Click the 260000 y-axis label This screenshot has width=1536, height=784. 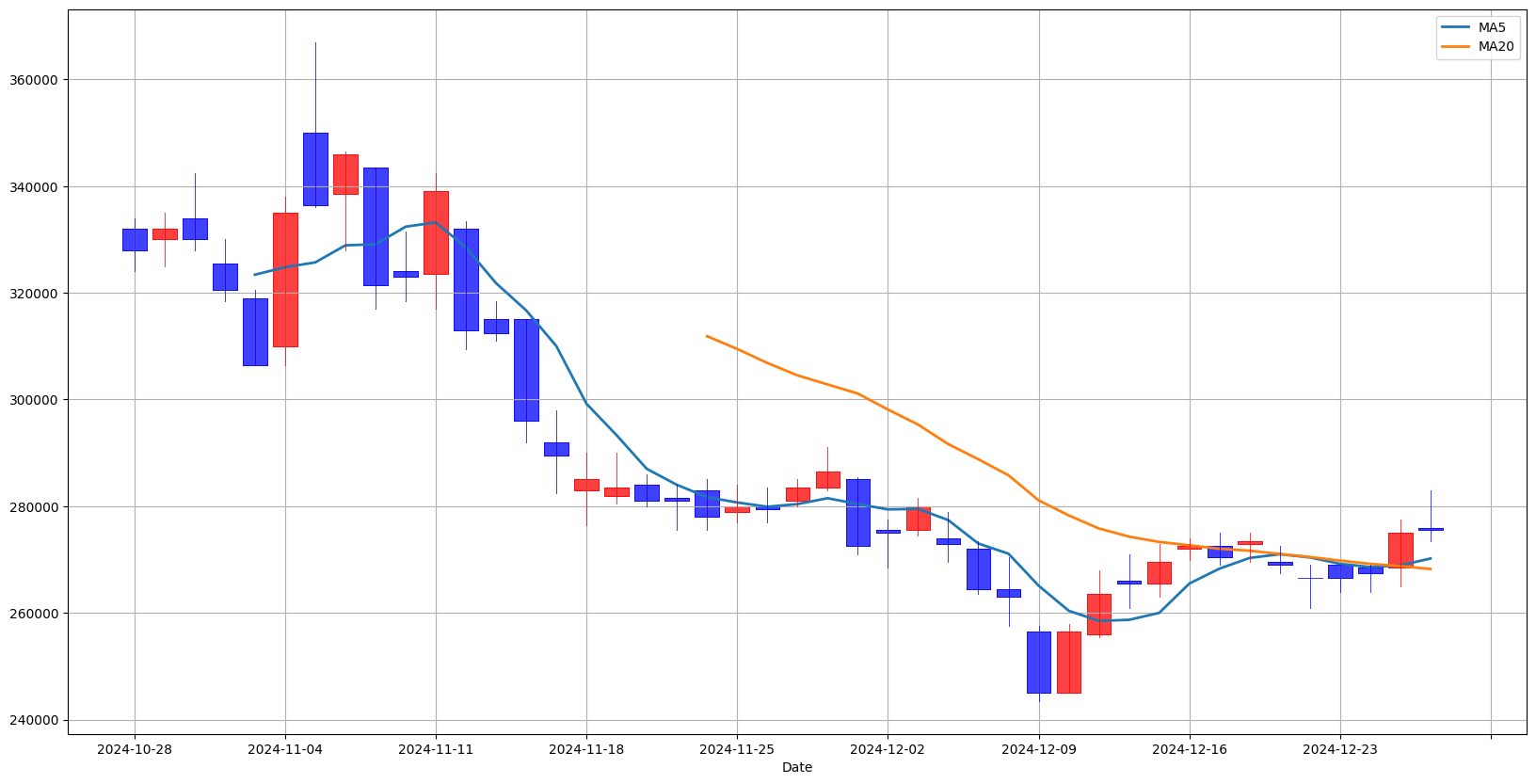[34, 614]
